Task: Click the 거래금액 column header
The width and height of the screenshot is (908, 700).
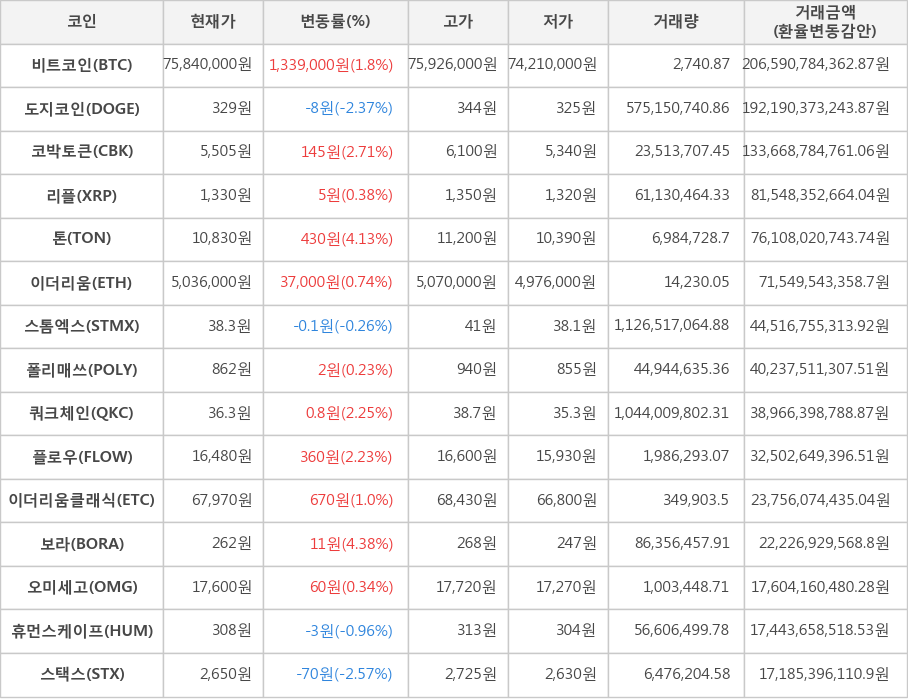Action: [x=825, y=21]
